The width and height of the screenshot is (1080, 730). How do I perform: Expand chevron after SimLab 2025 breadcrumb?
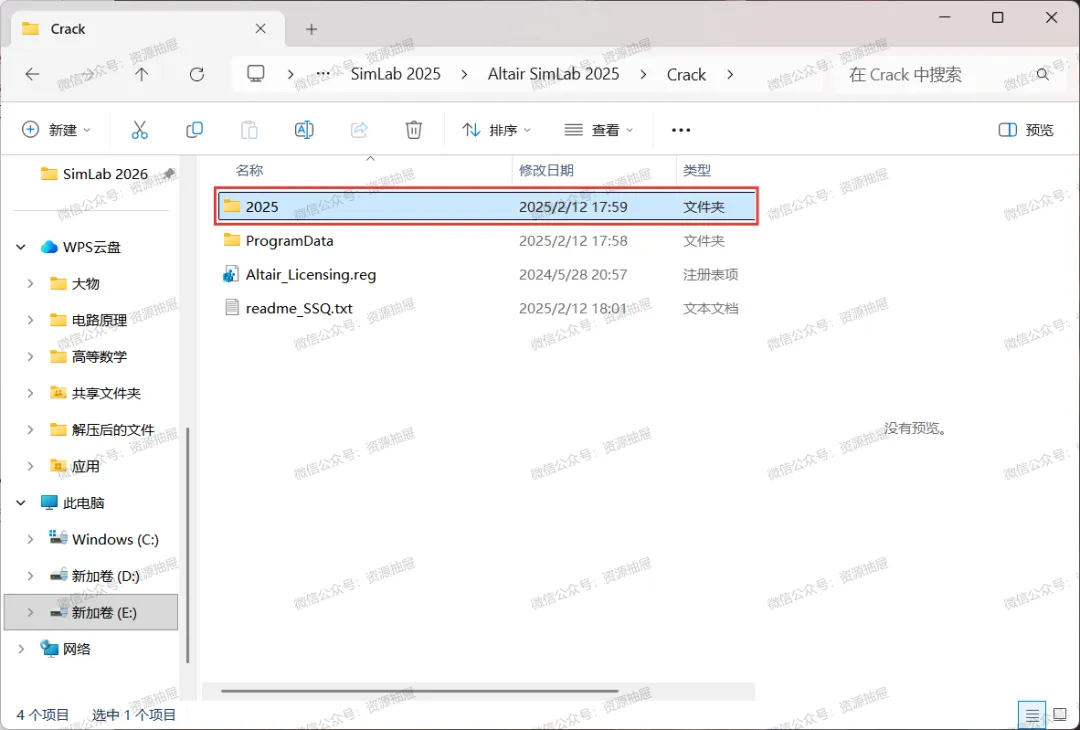(464, 74)
